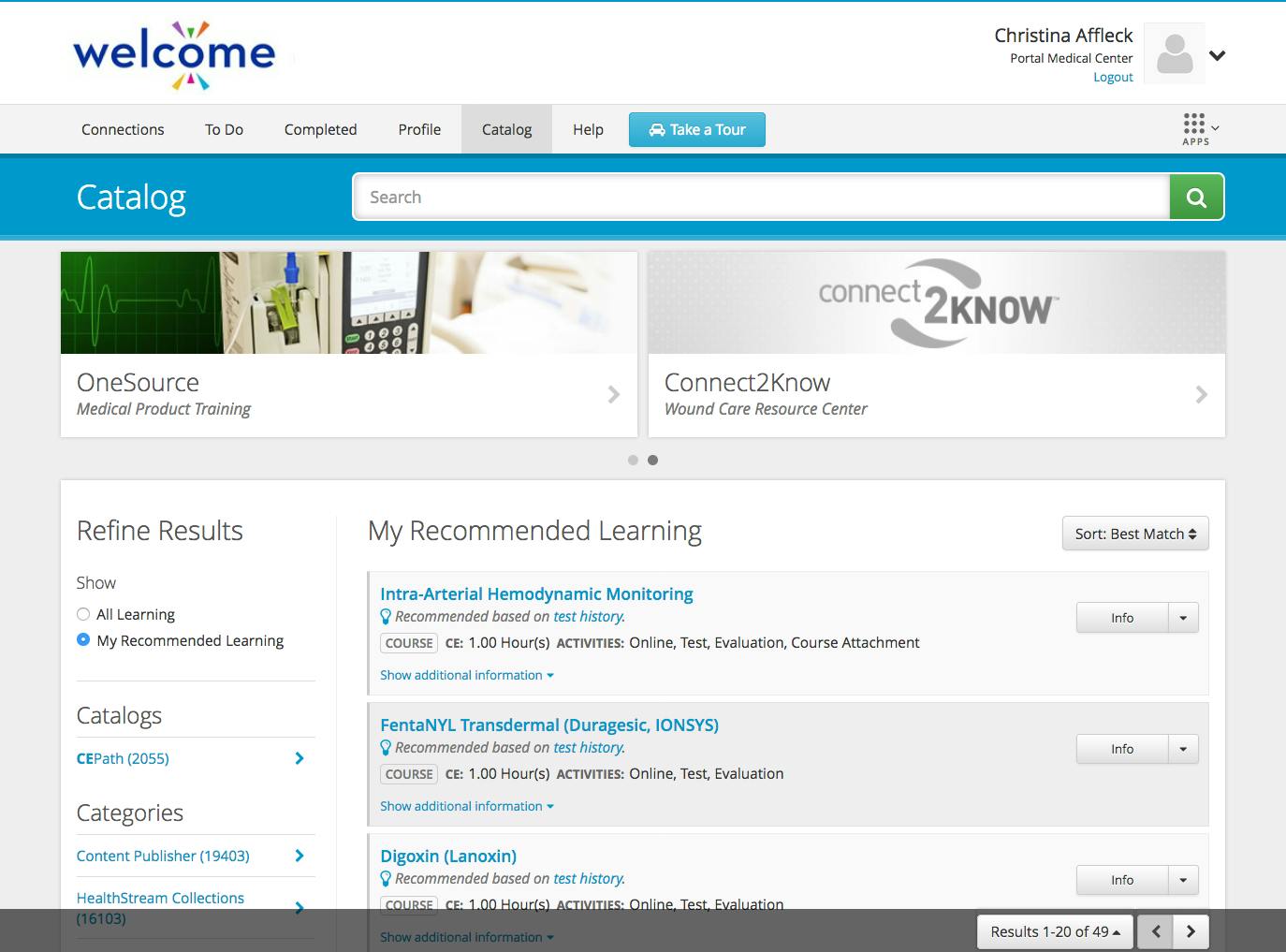Open test history link under Digoxin

(589, 878)
